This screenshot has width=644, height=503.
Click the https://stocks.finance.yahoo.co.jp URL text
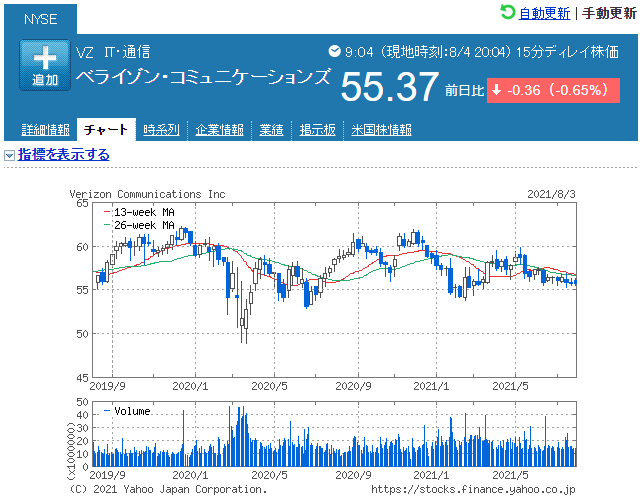click(x=473, y=489)
